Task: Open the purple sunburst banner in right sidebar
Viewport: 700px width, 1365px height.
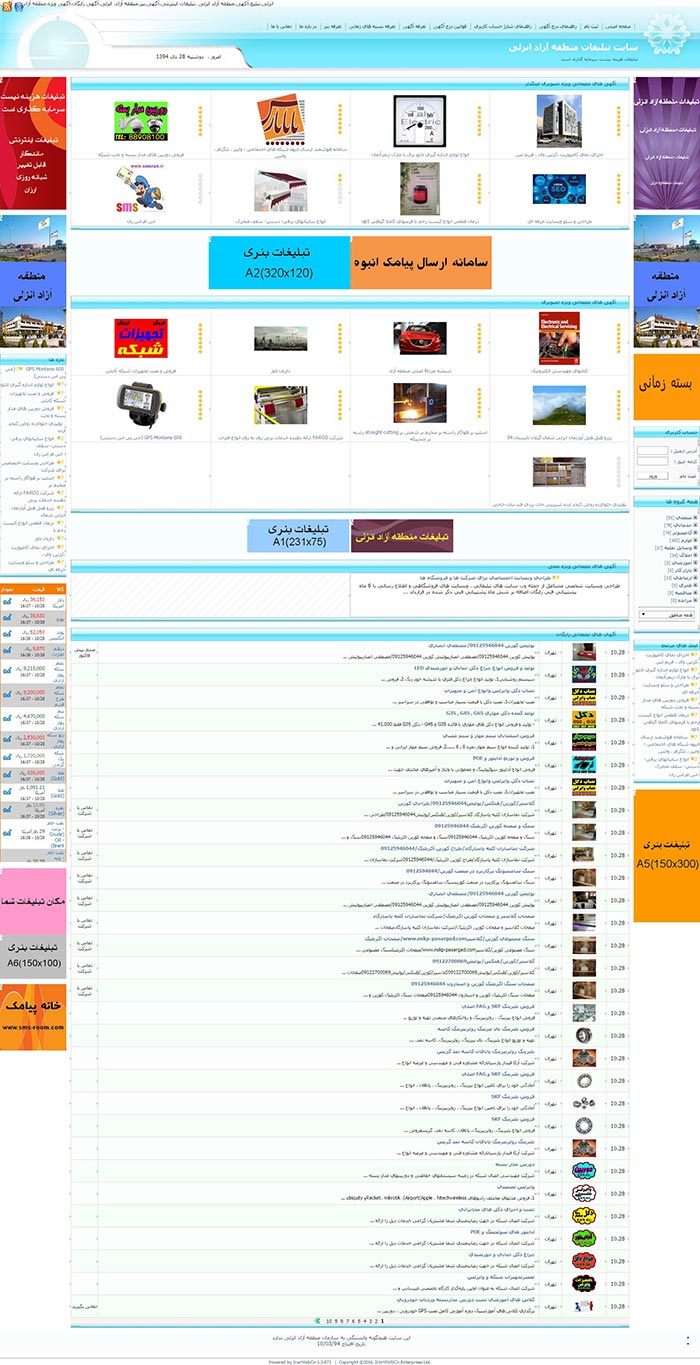Action: [666, 143]
